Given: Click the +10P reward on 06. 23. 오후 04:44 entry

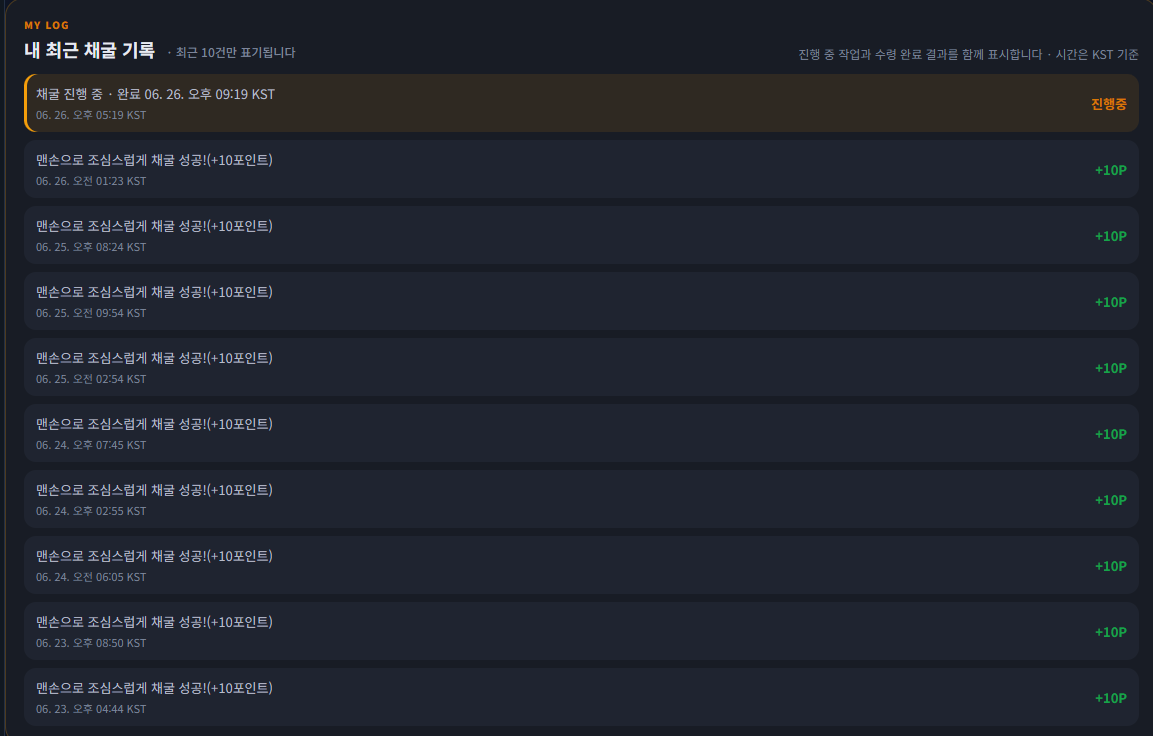Looking at the screenshot, I should [1110, 699].
